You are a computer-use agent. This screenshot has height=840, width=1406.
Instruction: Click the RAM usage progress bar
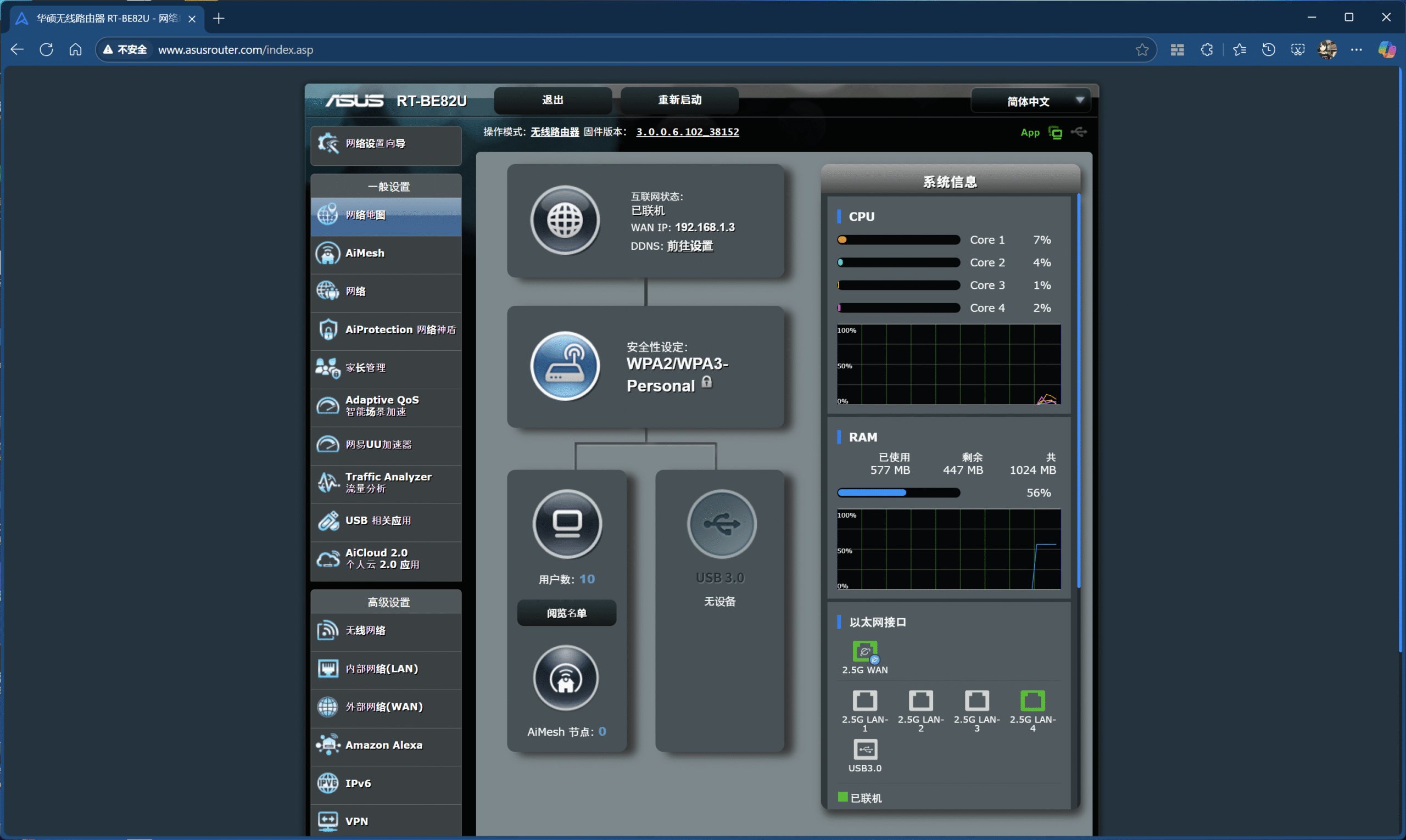coord(898,493)
